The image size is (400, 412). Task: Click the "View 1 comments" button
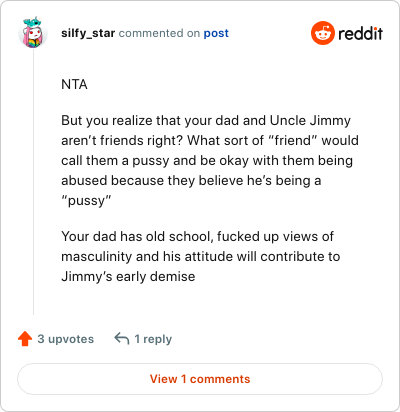coord(200,379)
